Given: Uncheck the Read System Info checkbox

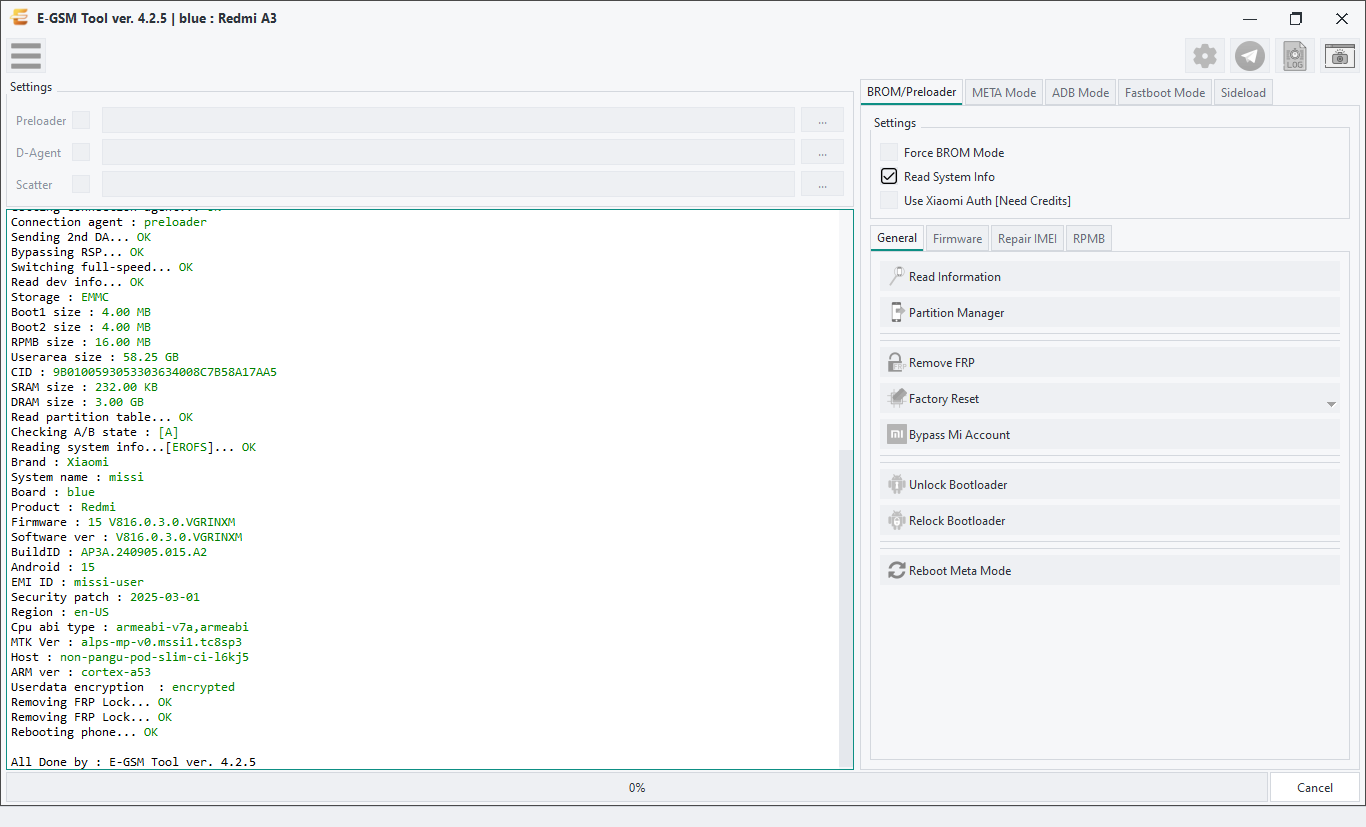Looking at the screenshot, I should pyautogui.click(x=889, y=176).
